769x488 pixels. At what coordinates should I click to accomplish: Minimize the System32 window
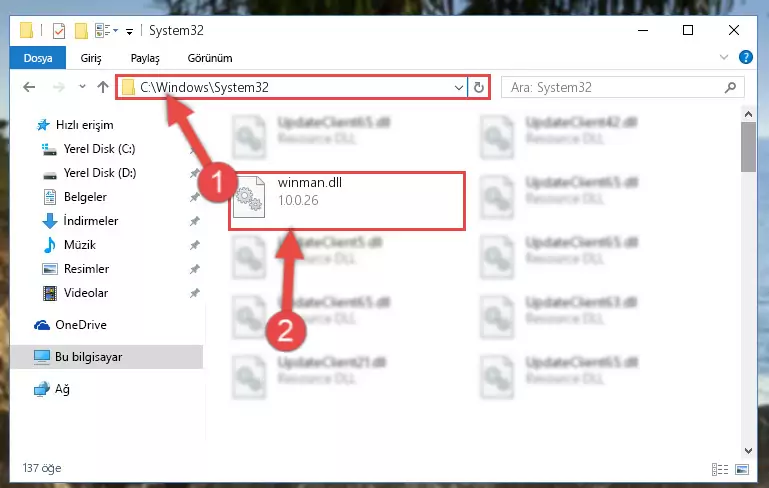tap(643, 30)
